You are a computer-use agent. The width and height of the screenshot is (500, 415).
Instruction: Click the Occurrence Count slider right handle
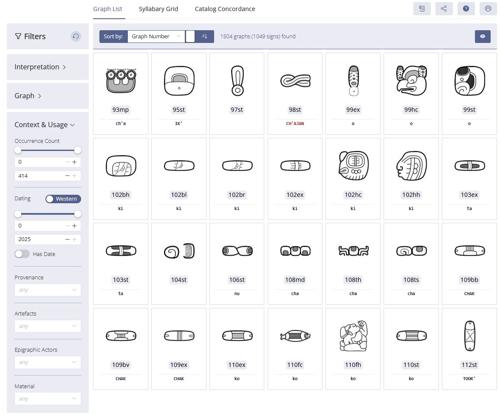[77, 150]
